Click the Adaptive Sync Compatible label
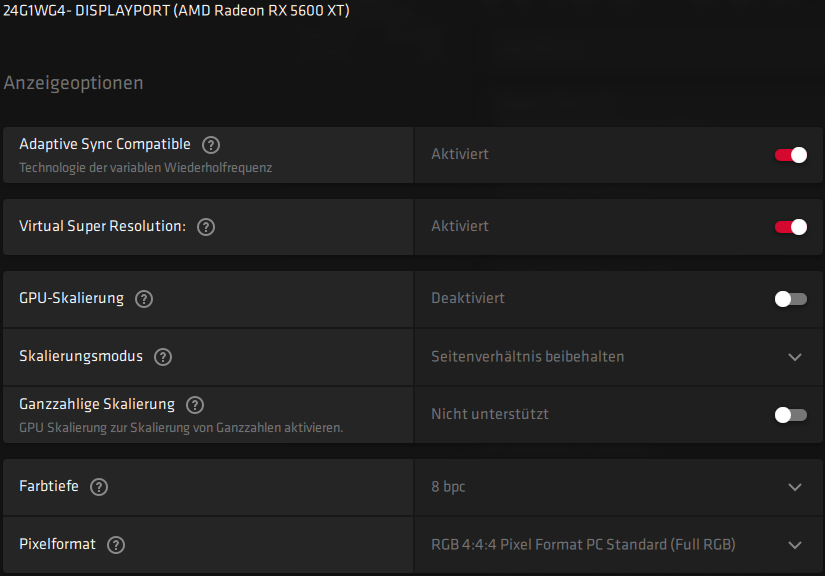825x576 pixels. (x=105, y=145)
